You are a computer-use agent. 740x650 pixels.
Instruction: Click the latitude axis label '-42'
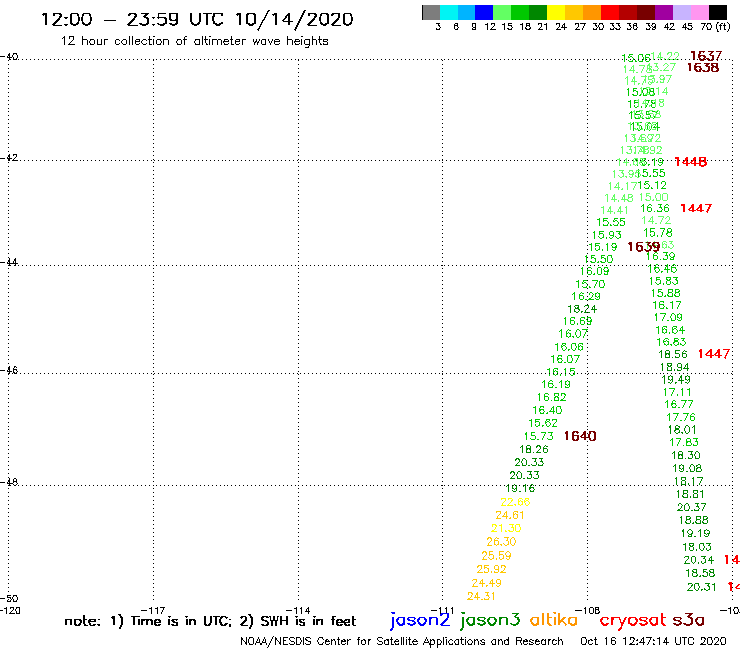9,158
